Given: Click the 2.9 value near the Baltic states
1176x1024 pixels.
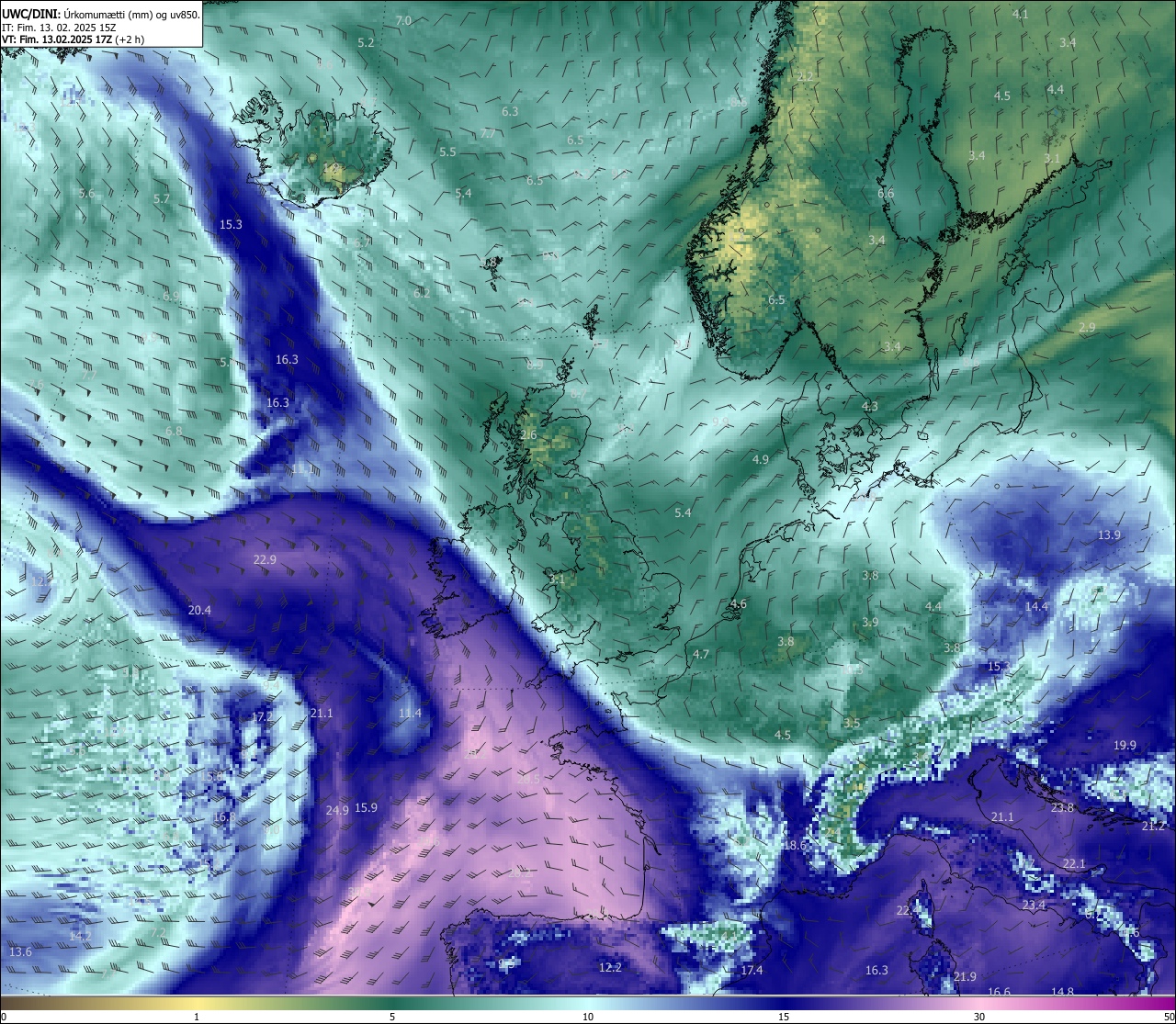Looking at the screenshot, I should click(x=1087, y=327).
